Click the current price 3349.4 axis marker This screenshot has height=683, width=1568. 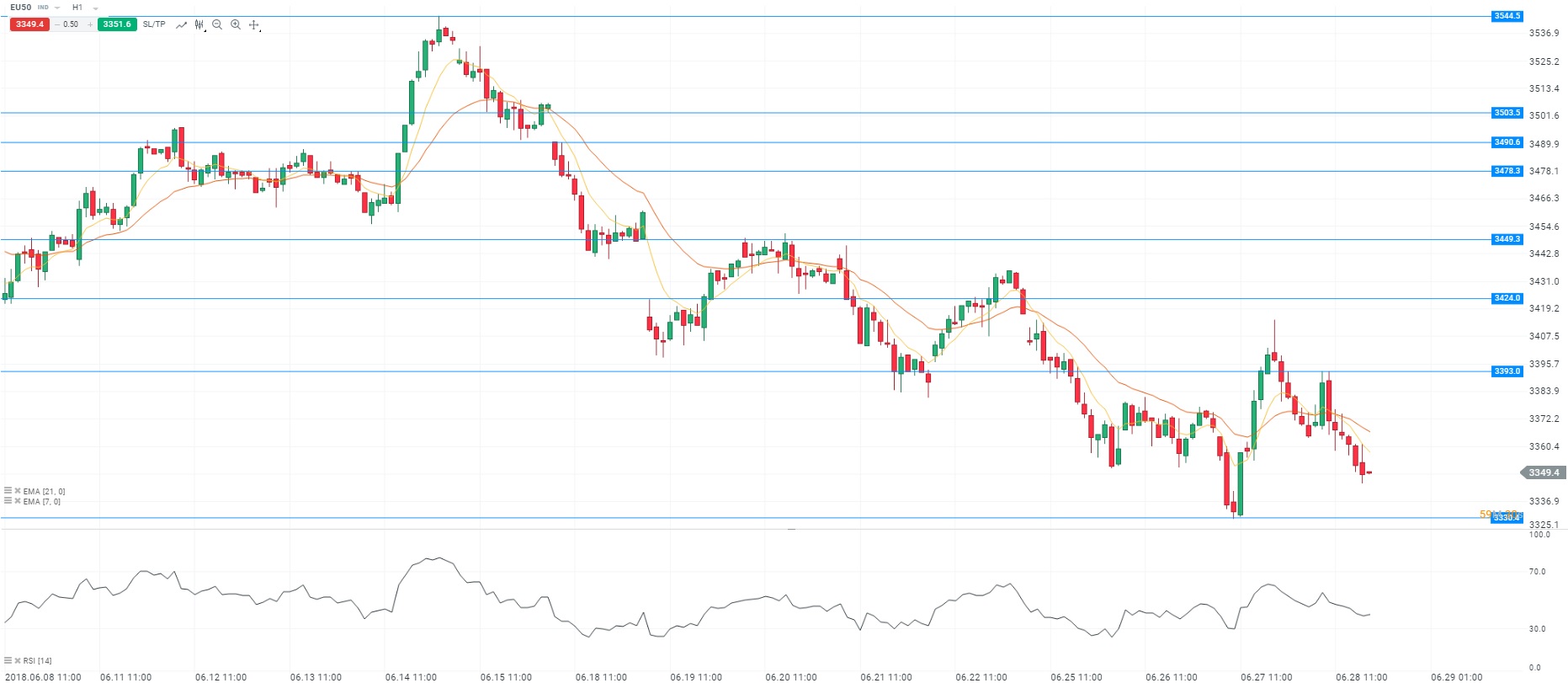pos(1543,472)
